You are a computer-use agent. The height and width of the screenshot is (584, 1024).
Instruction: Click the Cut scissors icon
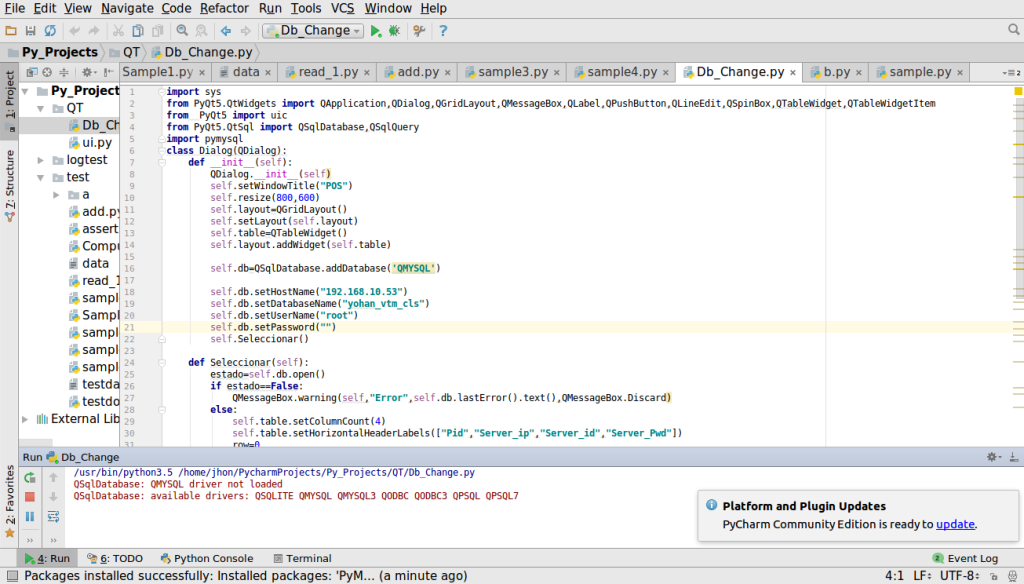click(118, 31)
